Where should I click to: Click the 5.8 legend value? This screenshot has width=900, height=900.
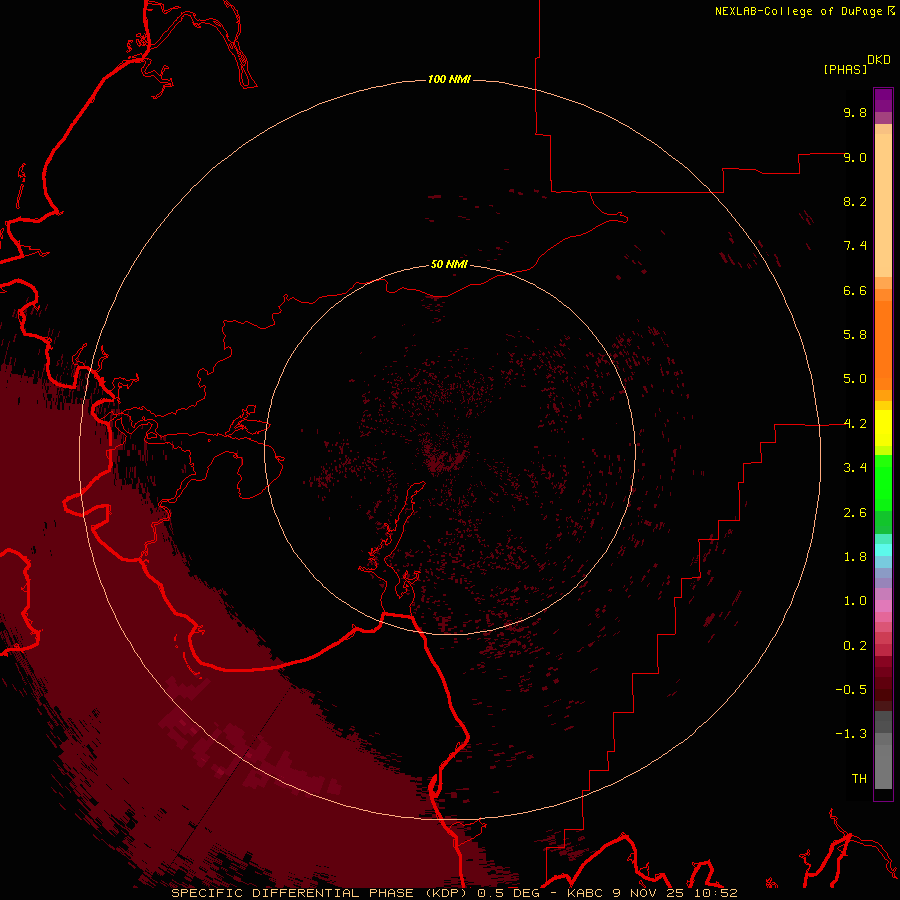click(x=855, y=335)
